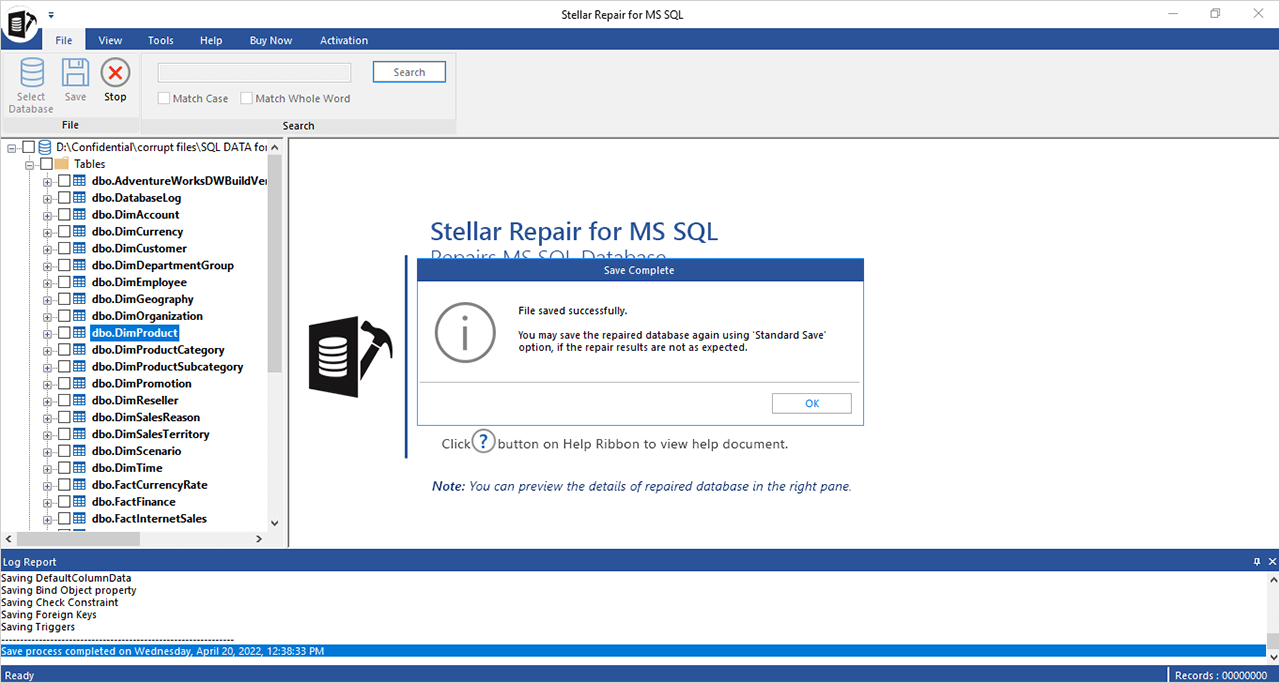This screenshot has height=683, width=1280.
Task: Expand the dbo.FactInternetSales node
Action: click(48, 519)
